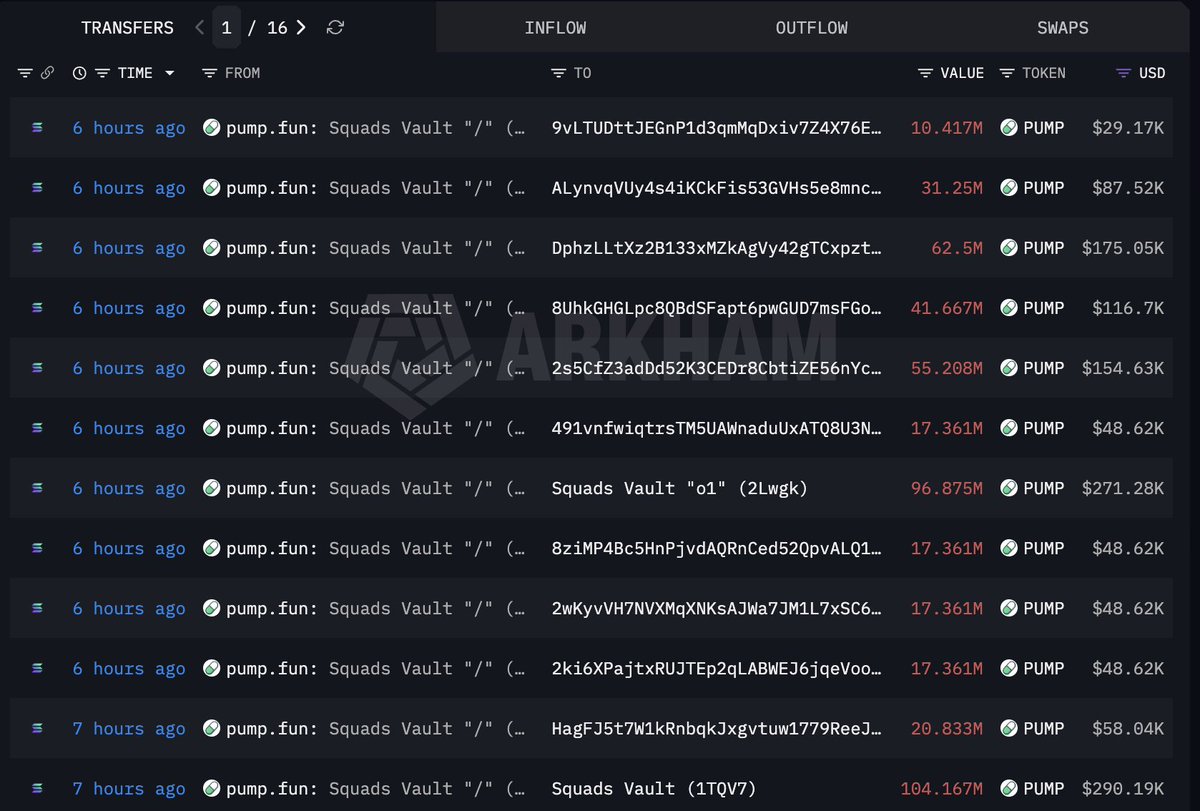Click Solana chain icon in 96.875M row
This screenshot has width=1200, height=811.
click(38, 488)
